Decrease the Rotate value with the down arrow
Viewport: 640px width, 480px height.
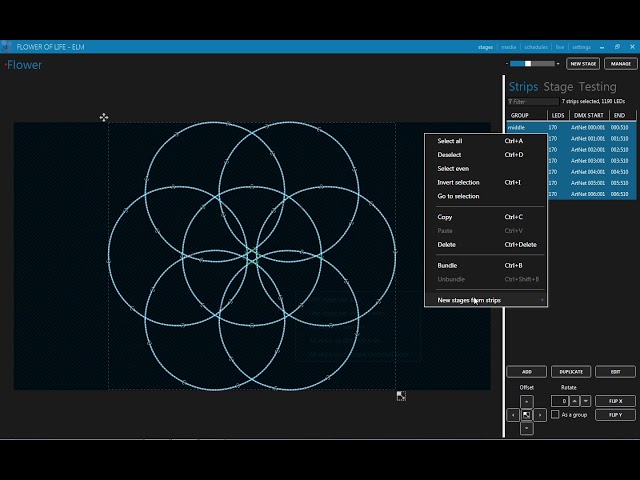586,401
